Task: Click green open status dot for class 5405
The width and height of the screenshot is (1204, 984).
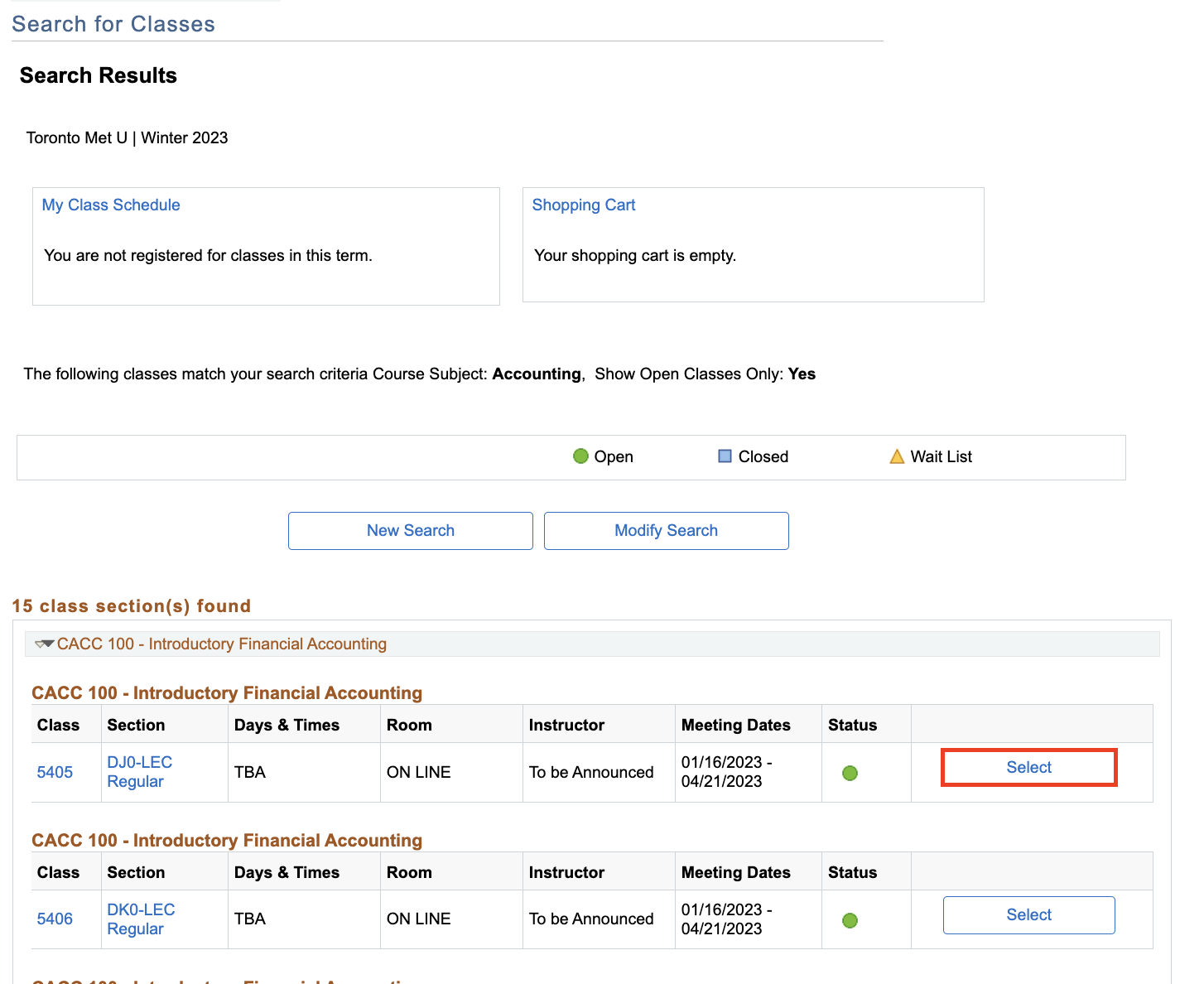Action: tap(850, 773)
